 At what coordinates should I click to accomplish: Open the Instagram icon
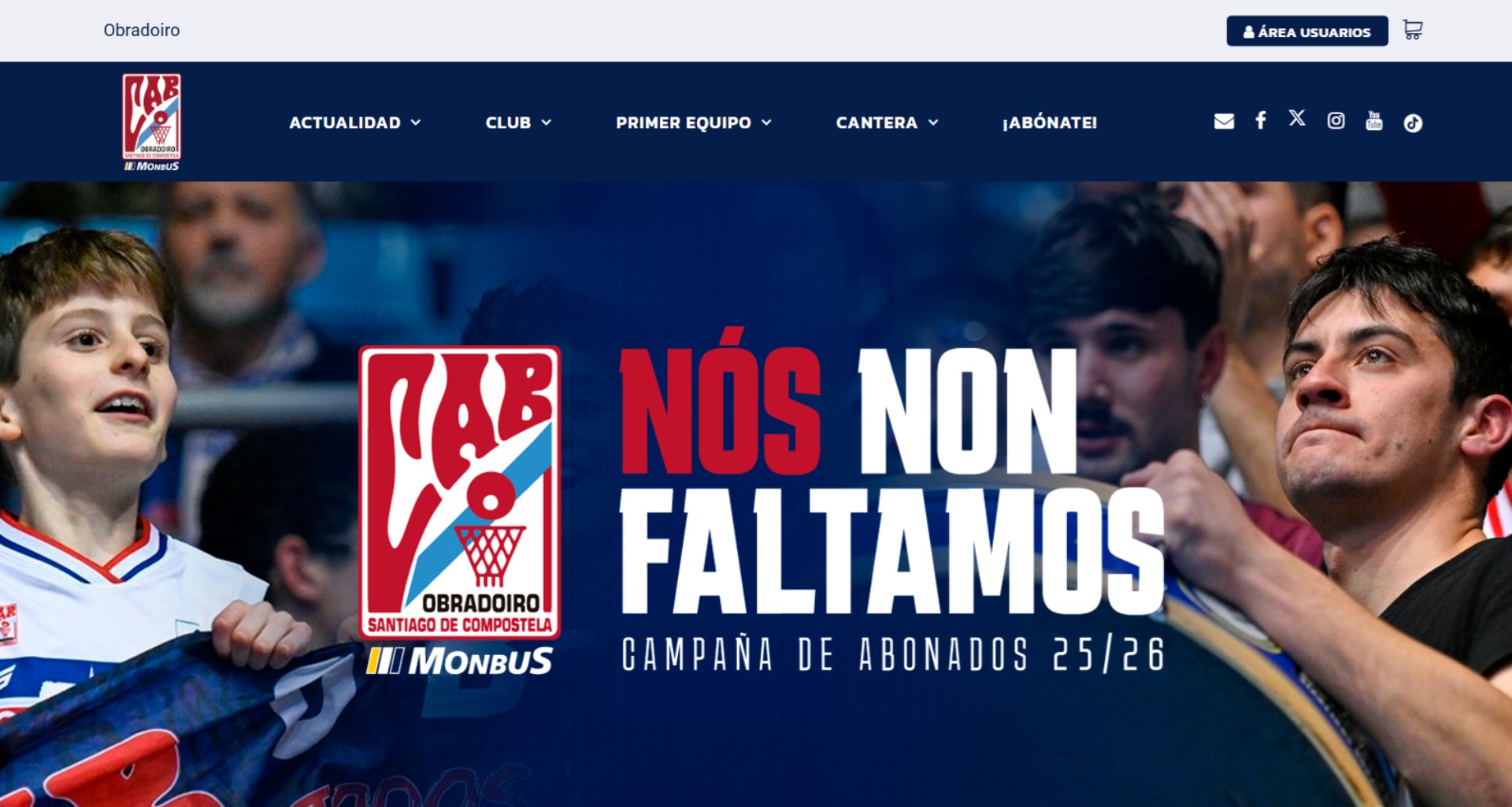[1336, 120]
